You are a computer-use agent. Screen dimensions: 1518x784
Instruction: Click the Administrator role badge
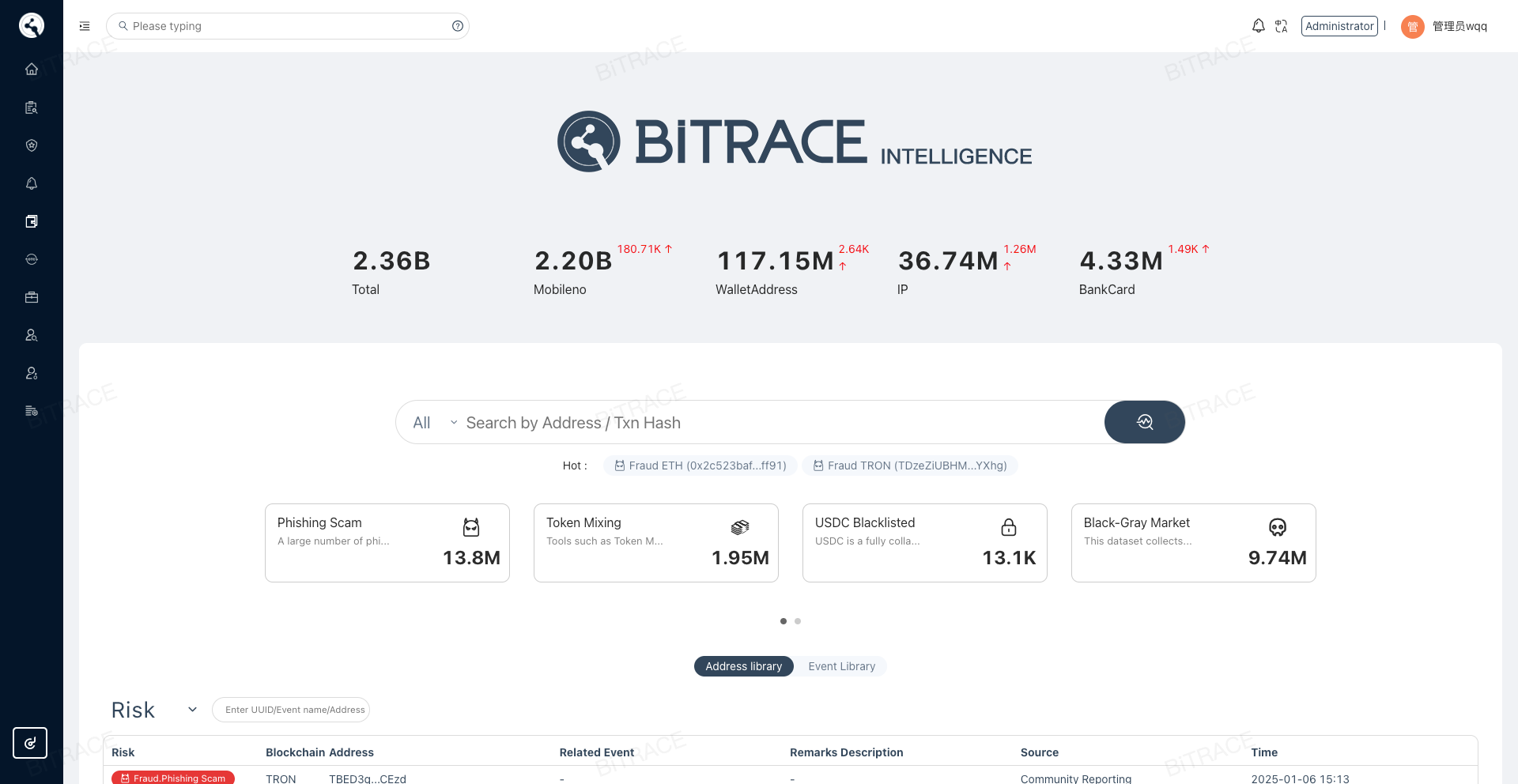tap(1339, 26)
